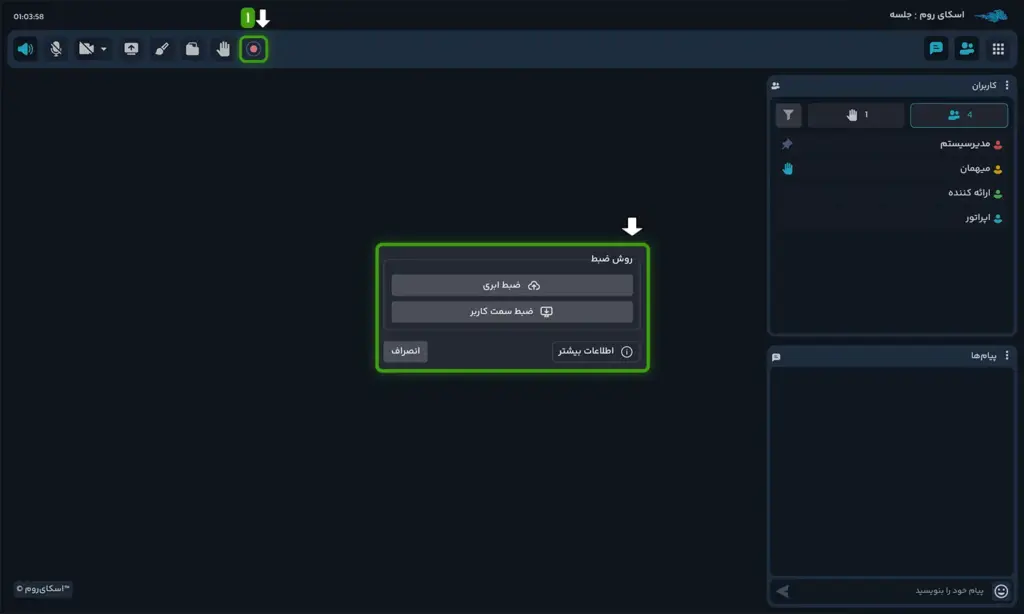This screenshot has width=1024, height=614.
Task: Raise hand using the toolbar hand icon
Action: click(x=224, y=49)
